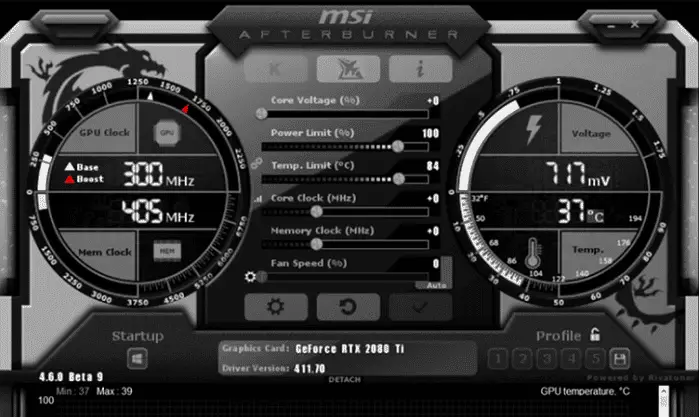Click the Core Clock slider handle
The image size is (699, 417).
click(317, 211)
